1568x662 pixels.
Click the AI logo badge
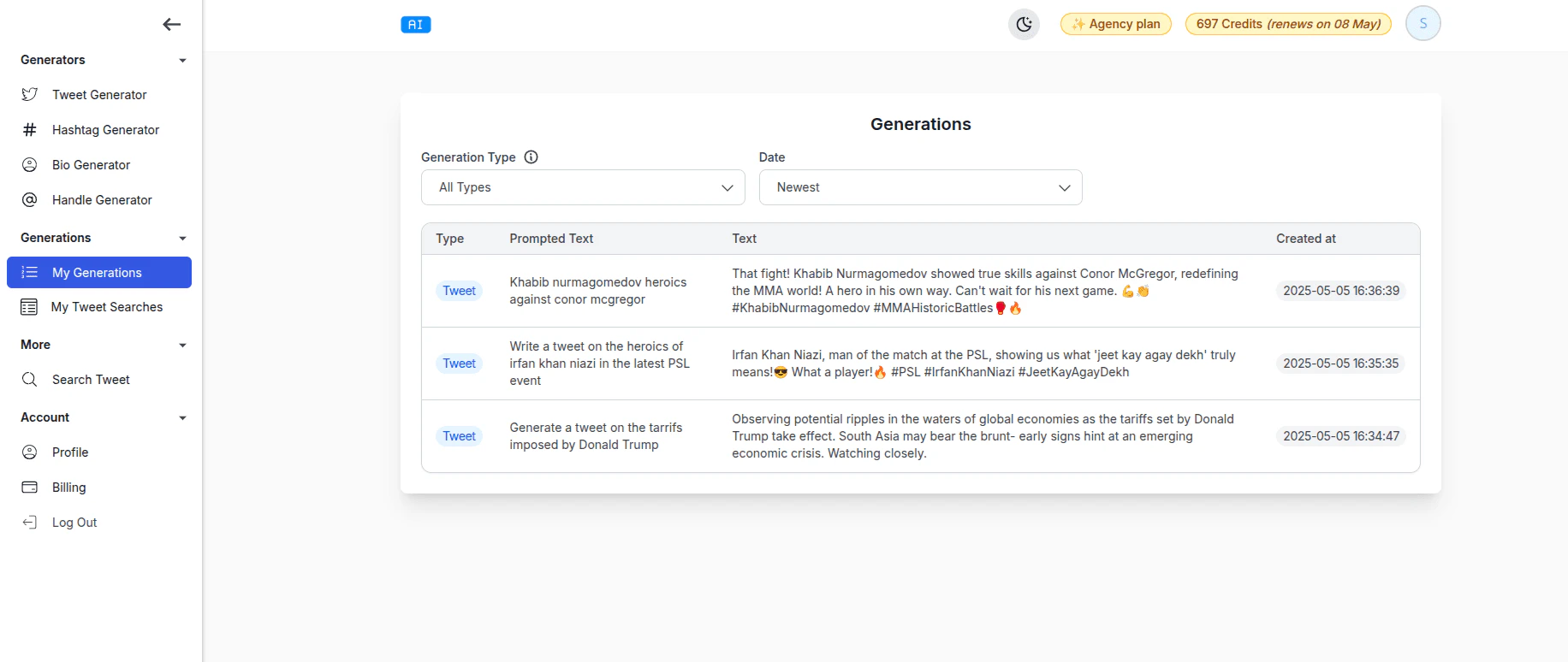(x=416, y=25)
